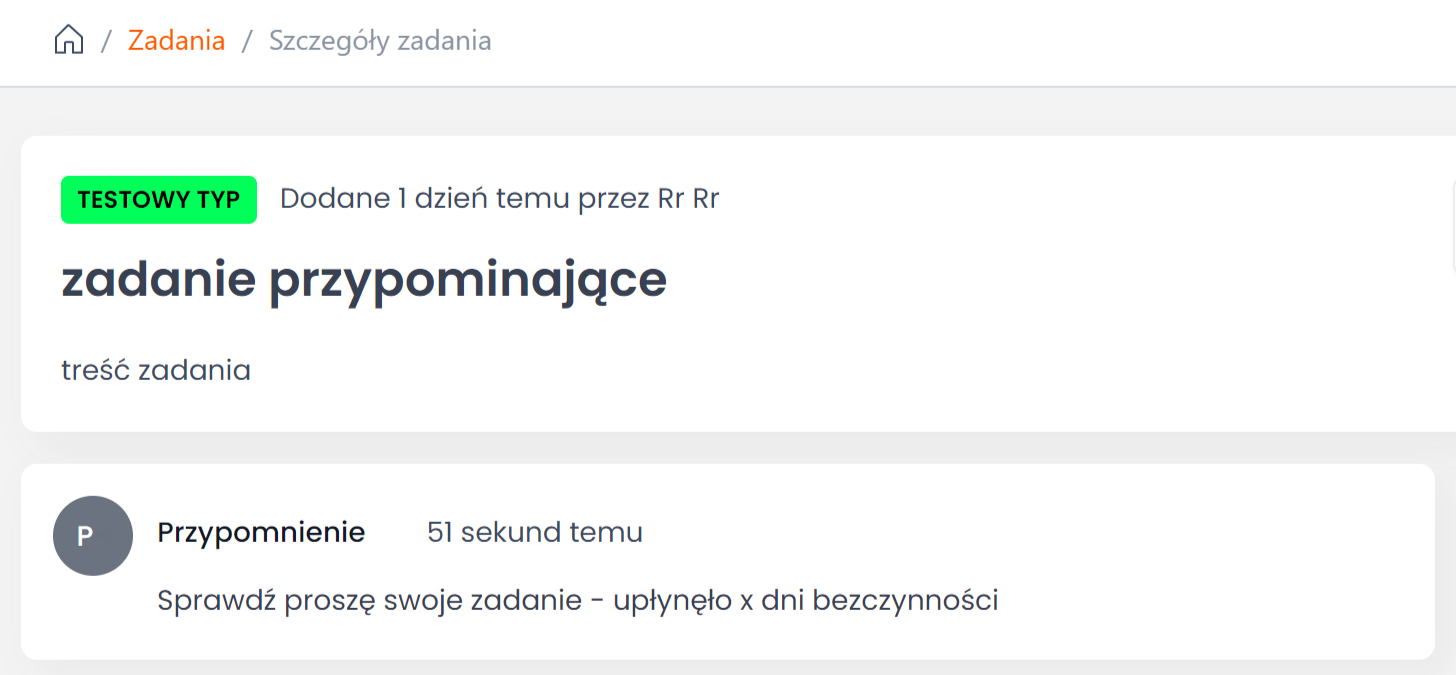Select the reminder message starting with Sprawdź proszę
Image resolution: width=1456 pixels, height=675 pixels.
tap(578, 601)
